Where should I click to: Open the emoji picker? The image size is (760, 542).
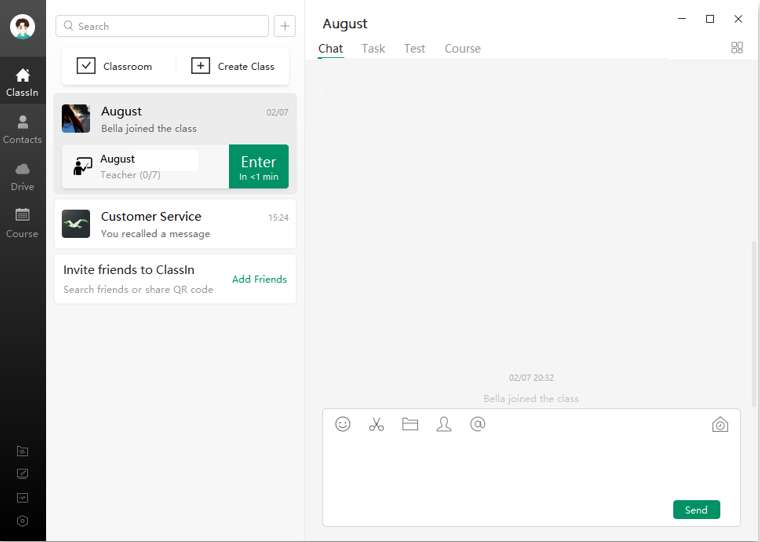pyautogui.click(x=343, y=424)
